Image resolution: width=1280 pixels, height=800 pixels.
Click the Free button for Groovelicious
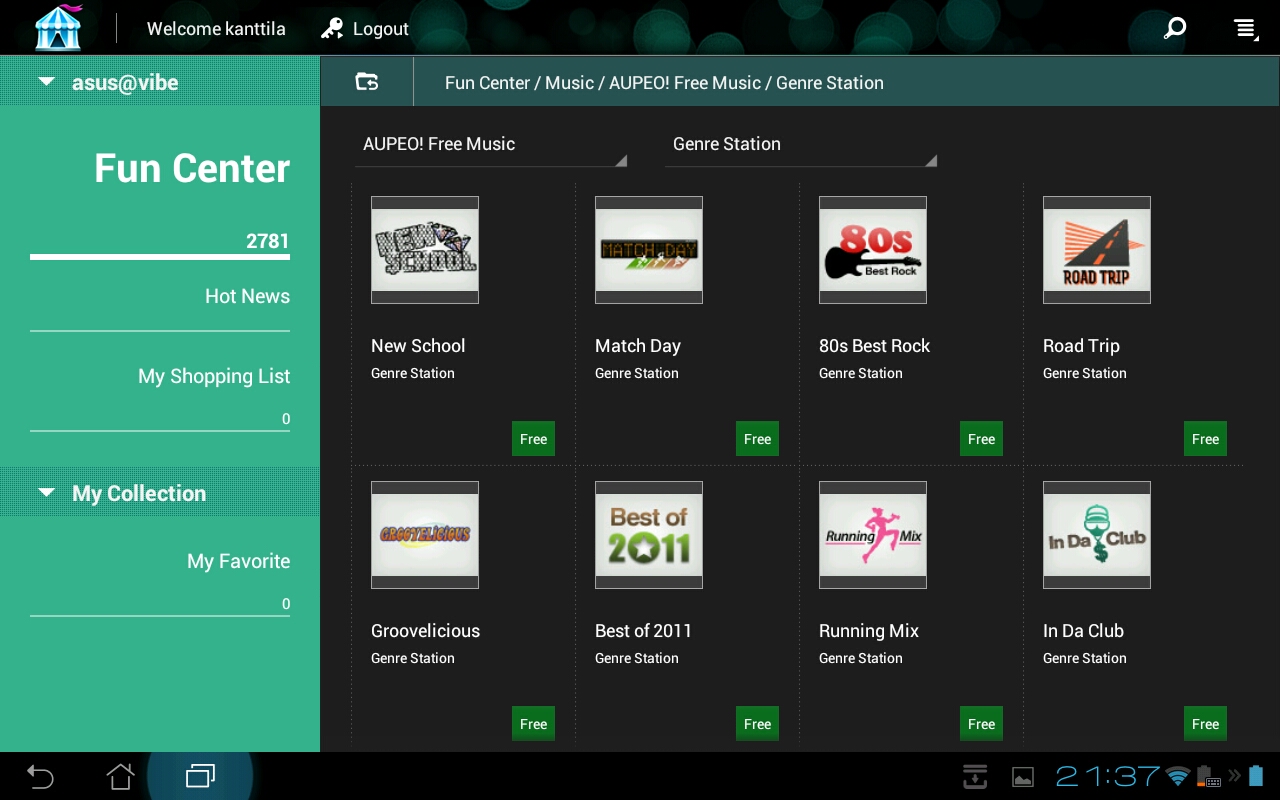[x=534, y=724]
